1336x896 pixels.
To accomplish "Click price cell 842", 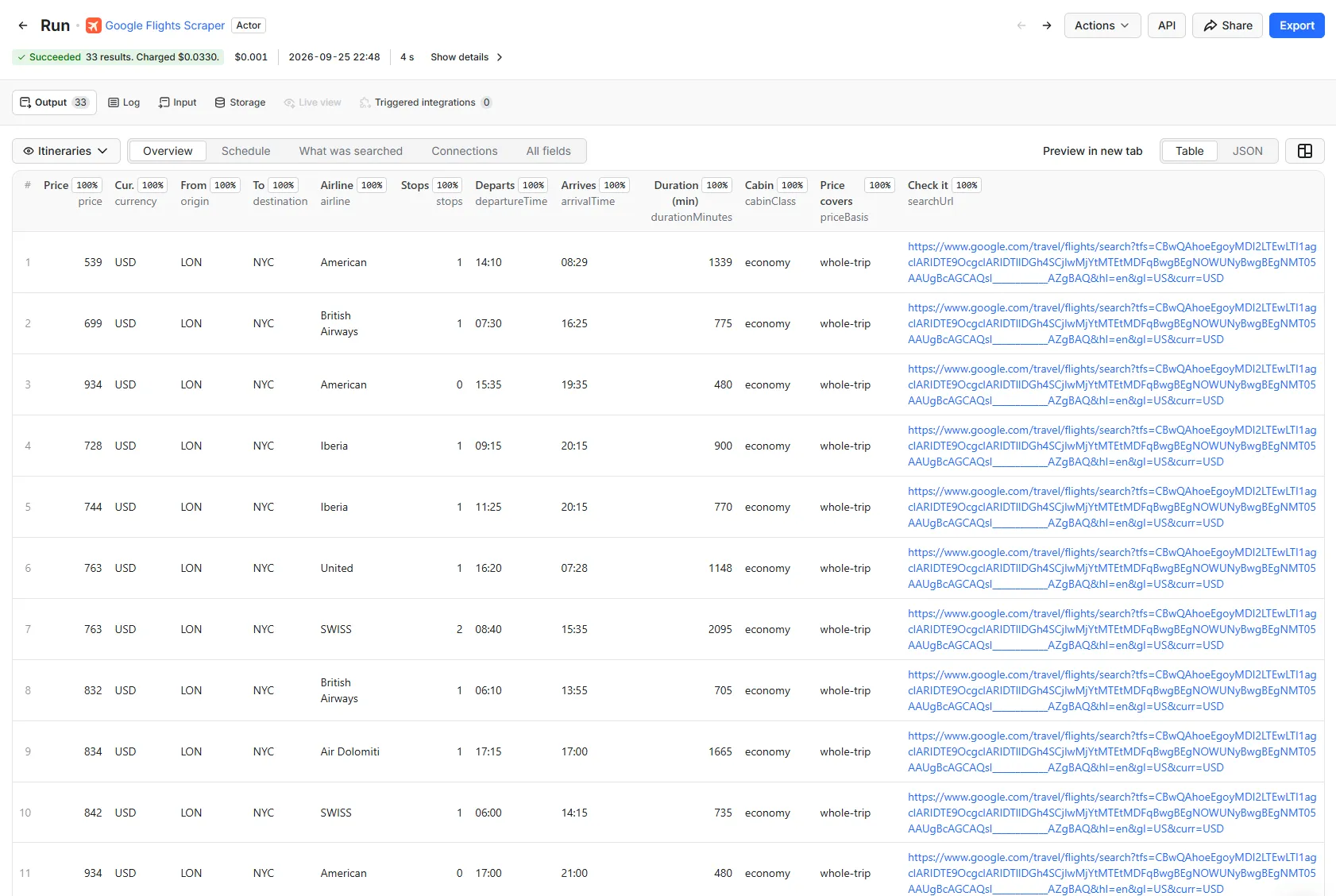I will 93,813.
